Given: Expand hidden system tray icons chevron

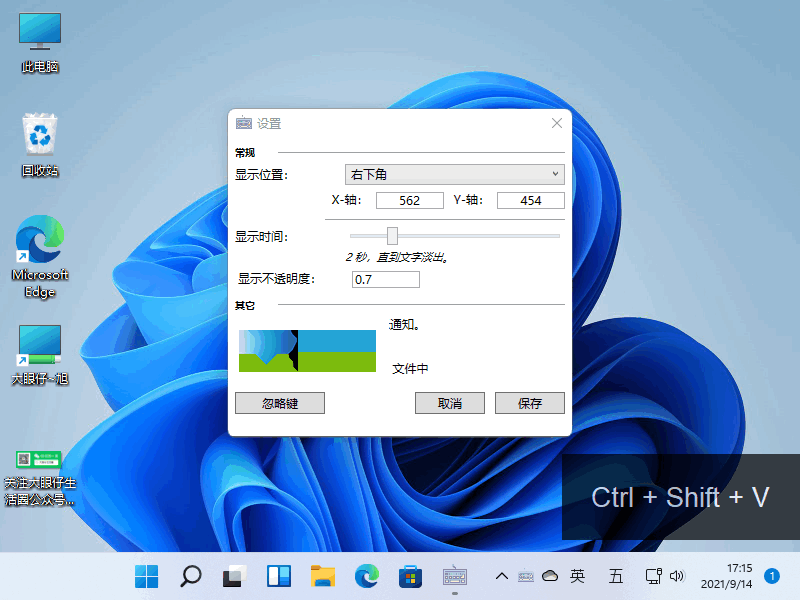Looking at the screenshot, I should (x=502, y=576).
